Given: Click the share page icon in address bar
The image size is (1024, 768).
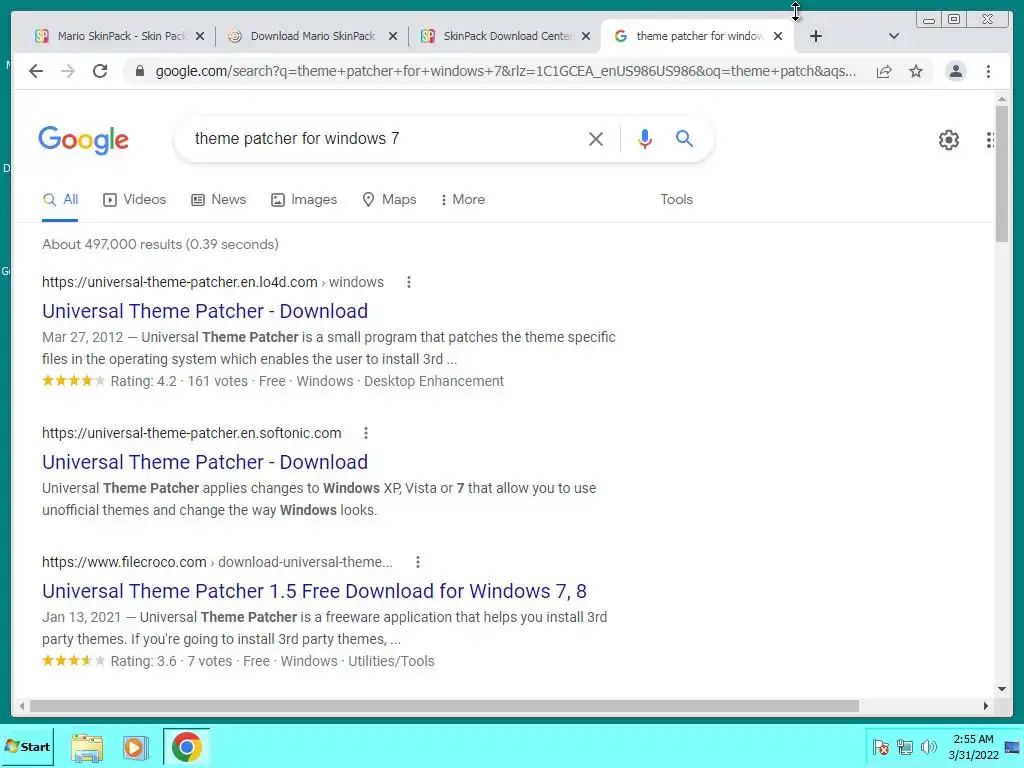Looking at the screenshot, I should coord(884,71).
